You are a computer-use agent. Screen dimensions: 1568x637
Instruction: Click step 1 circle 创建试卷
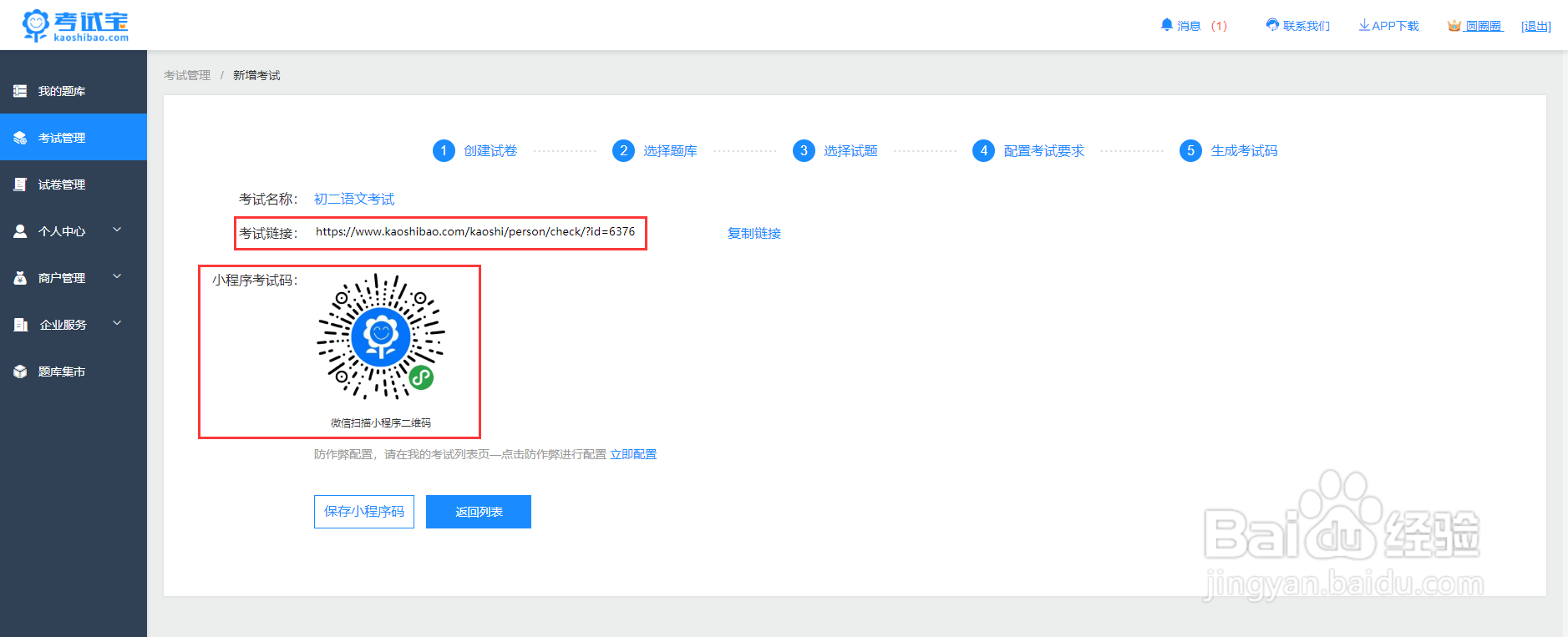444,150
